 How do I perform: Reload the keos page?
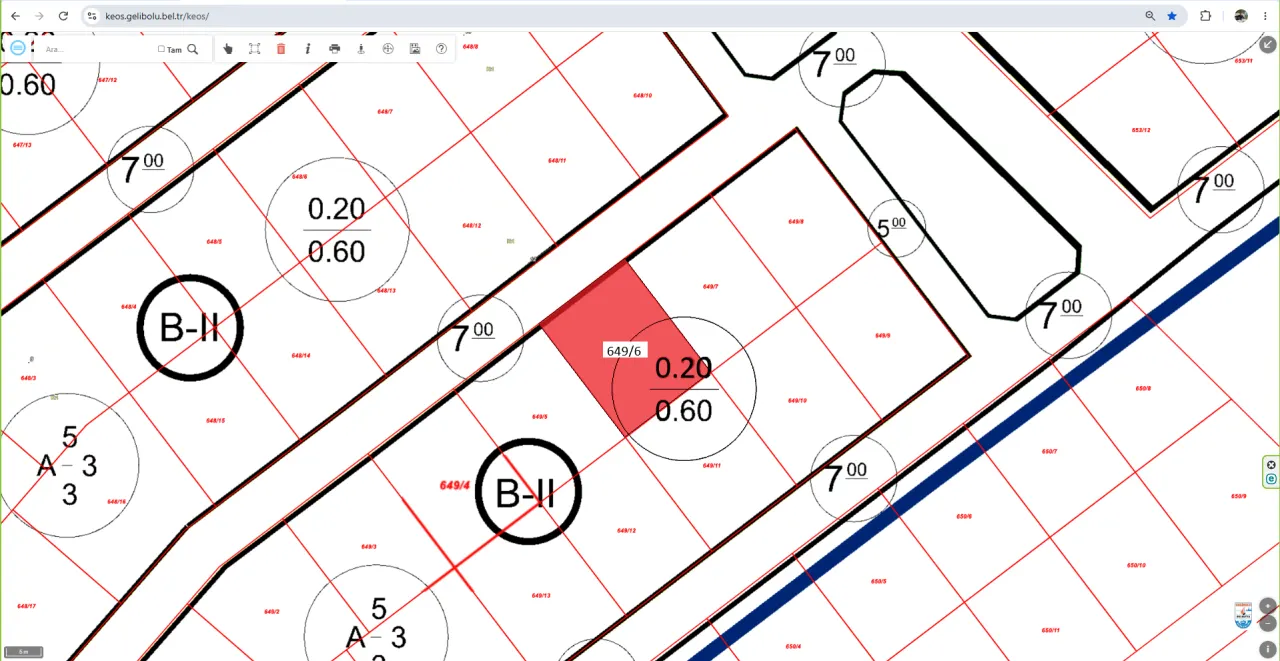(64, 16)
